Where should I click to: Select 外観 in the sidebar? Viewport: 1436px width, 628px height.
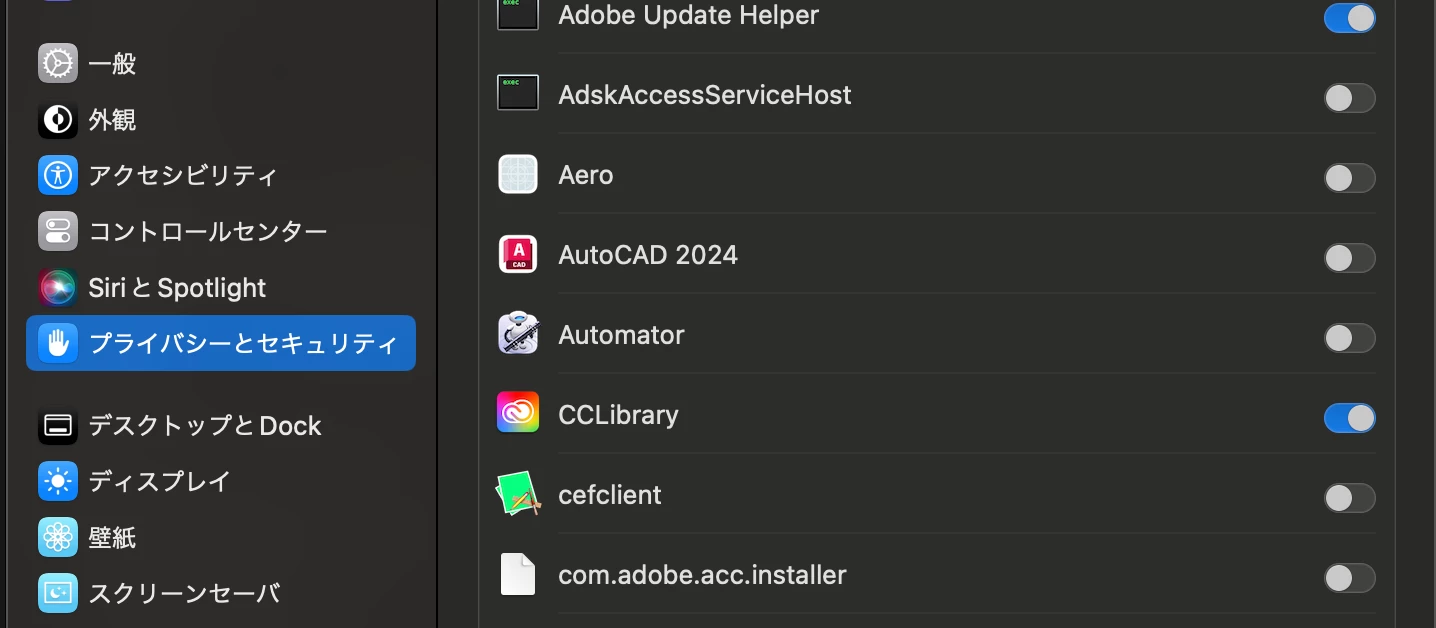point(221,120)
